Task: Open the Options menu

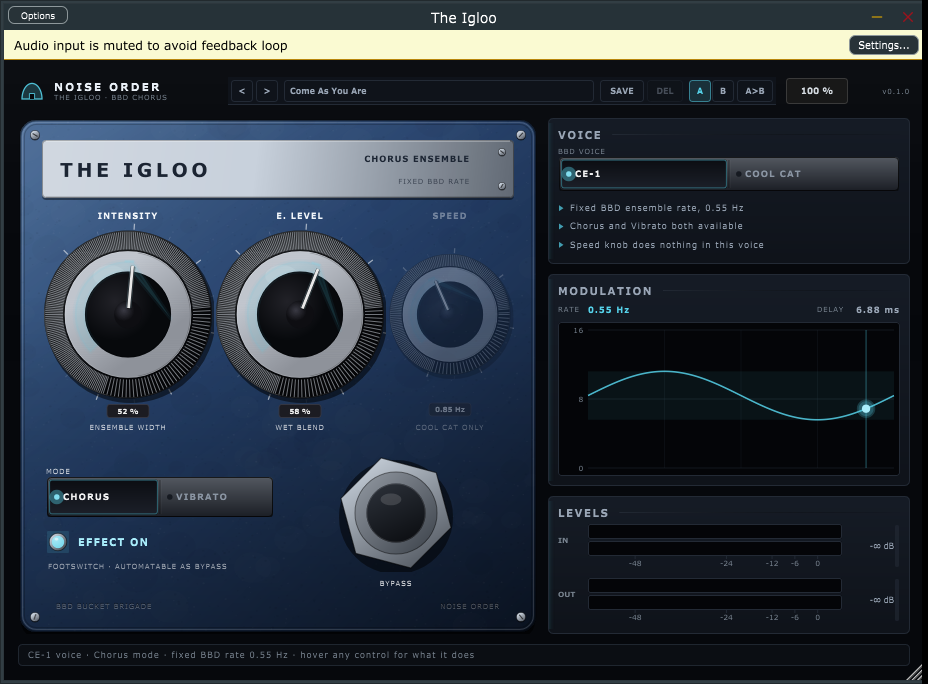Action: click(x=38, y=15)
